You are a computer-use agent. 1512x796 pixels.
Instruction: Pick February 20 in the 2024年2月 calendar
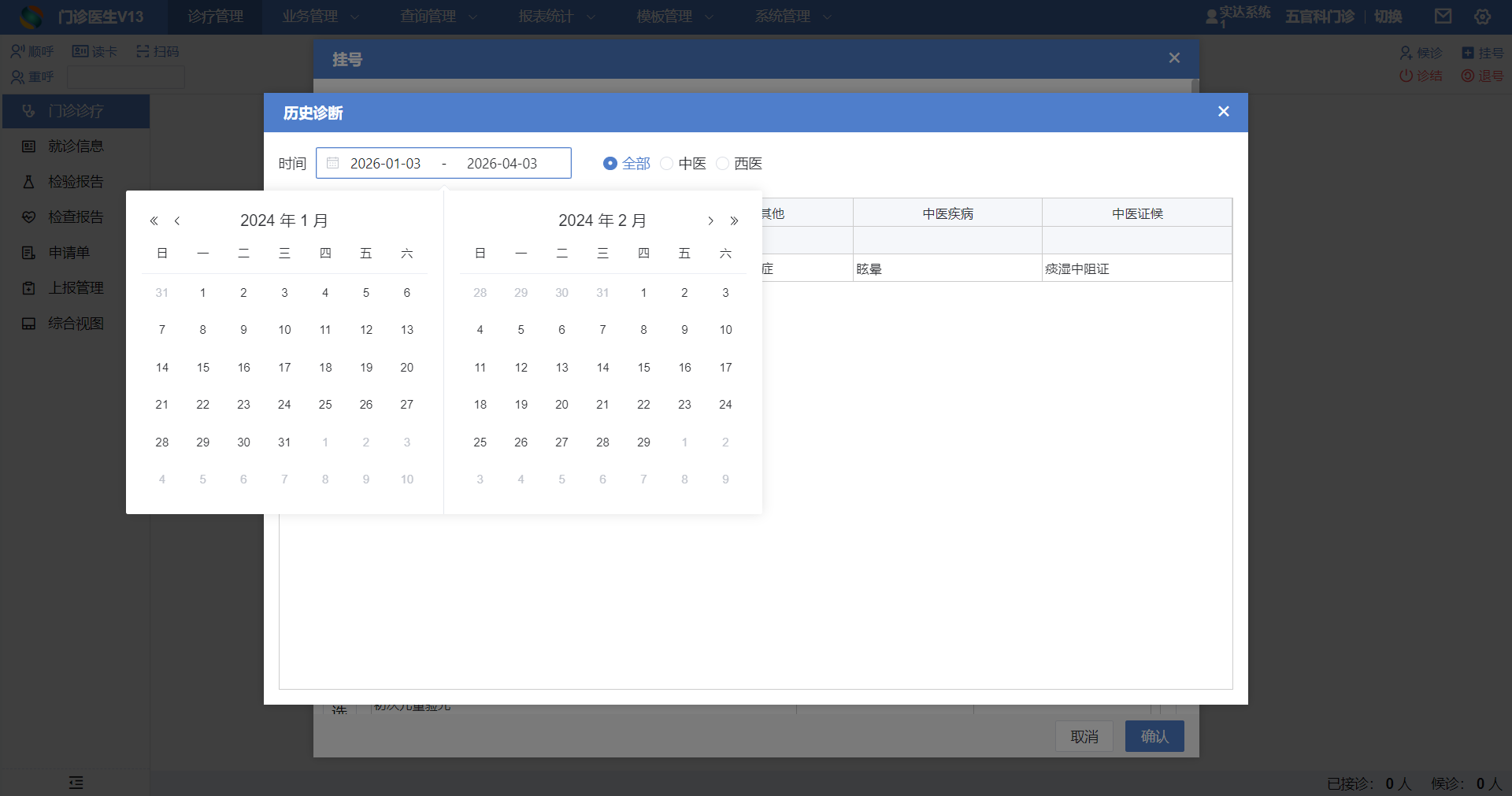point(561,405)
